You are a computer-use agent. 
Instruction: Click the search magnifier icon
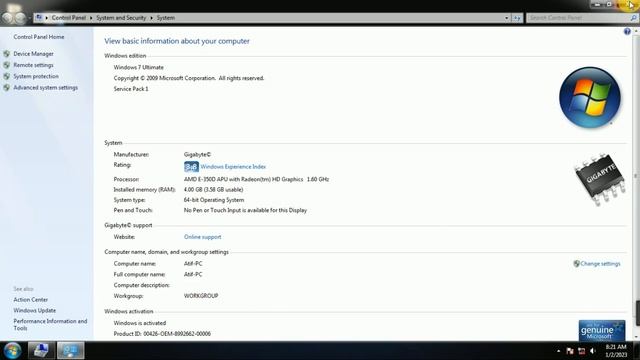click(633, 18)
